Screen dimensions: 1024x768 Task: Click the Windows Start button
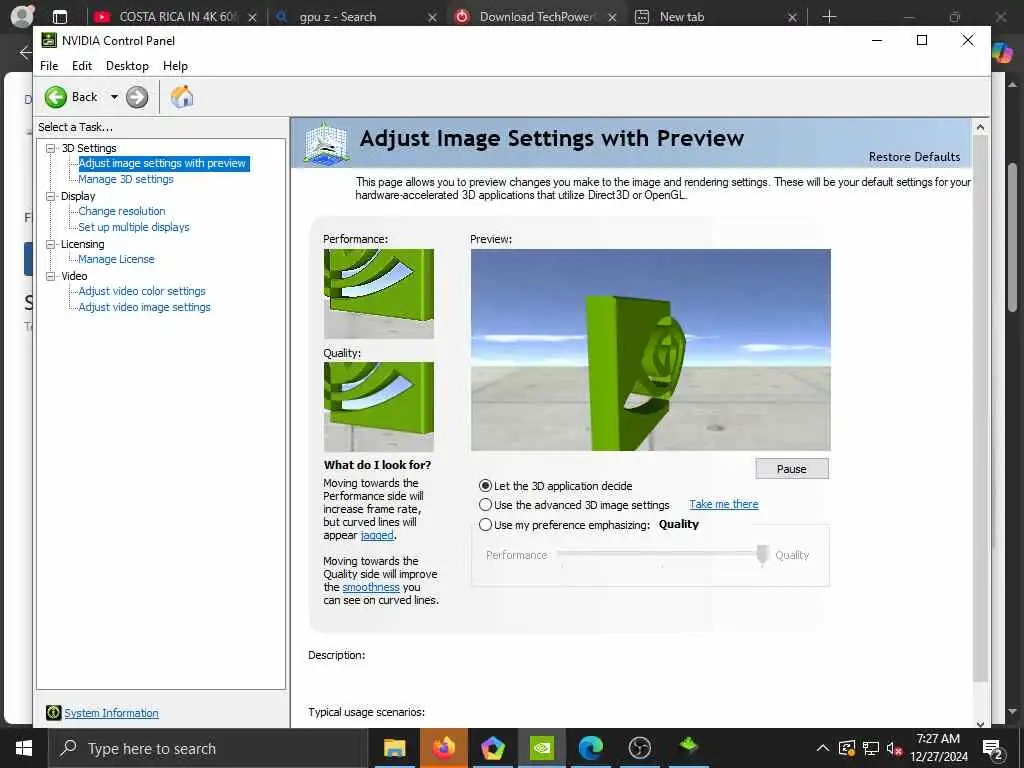point(24,748)
